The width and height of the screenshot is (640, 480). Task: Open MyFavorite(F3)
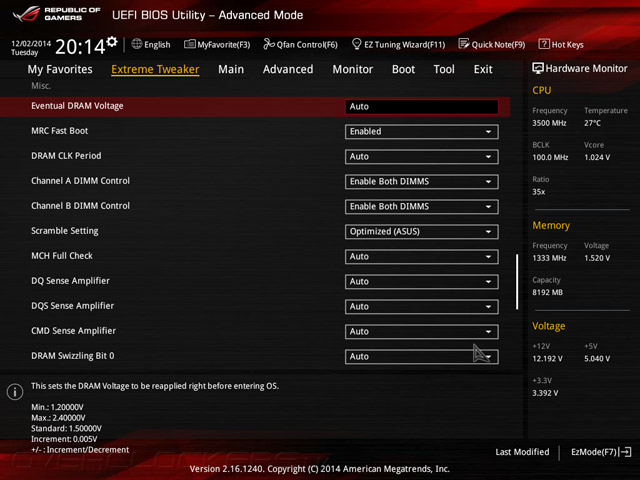pyautogui.click(x=217, y=44)
